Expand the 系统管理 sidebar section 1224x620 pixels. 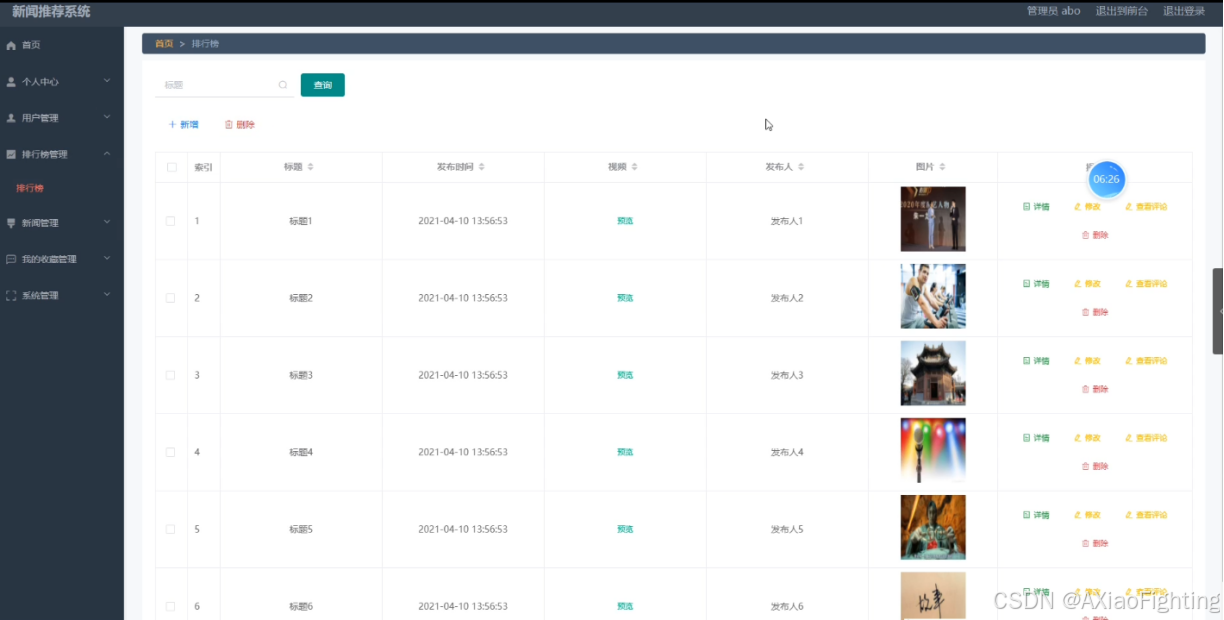(x=62, y=295)
